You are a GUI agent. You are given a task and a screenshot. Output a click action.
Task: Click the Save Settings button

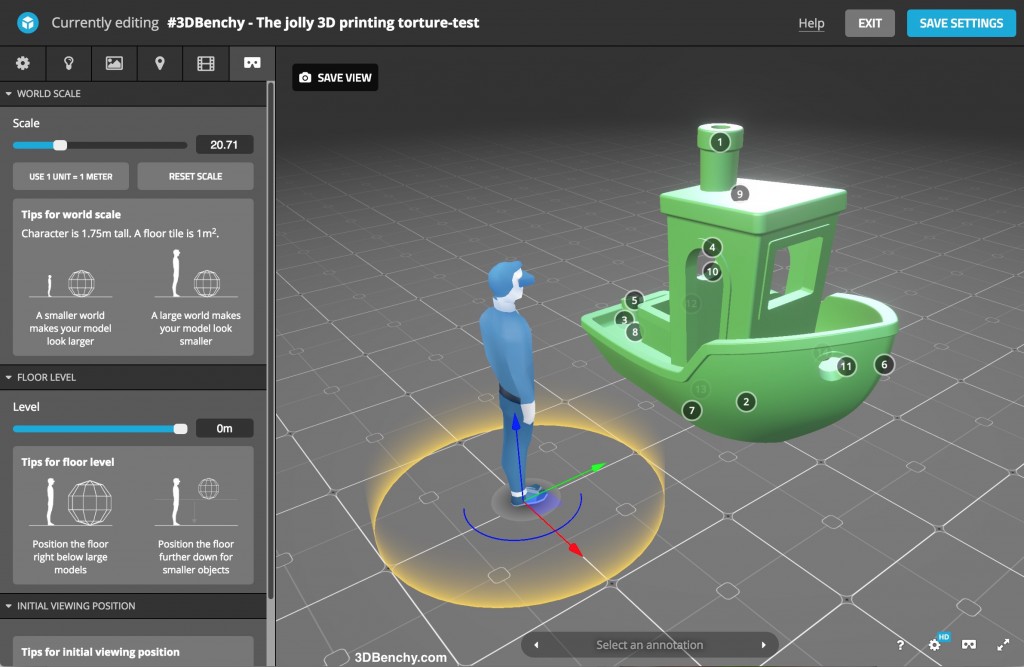961,23
